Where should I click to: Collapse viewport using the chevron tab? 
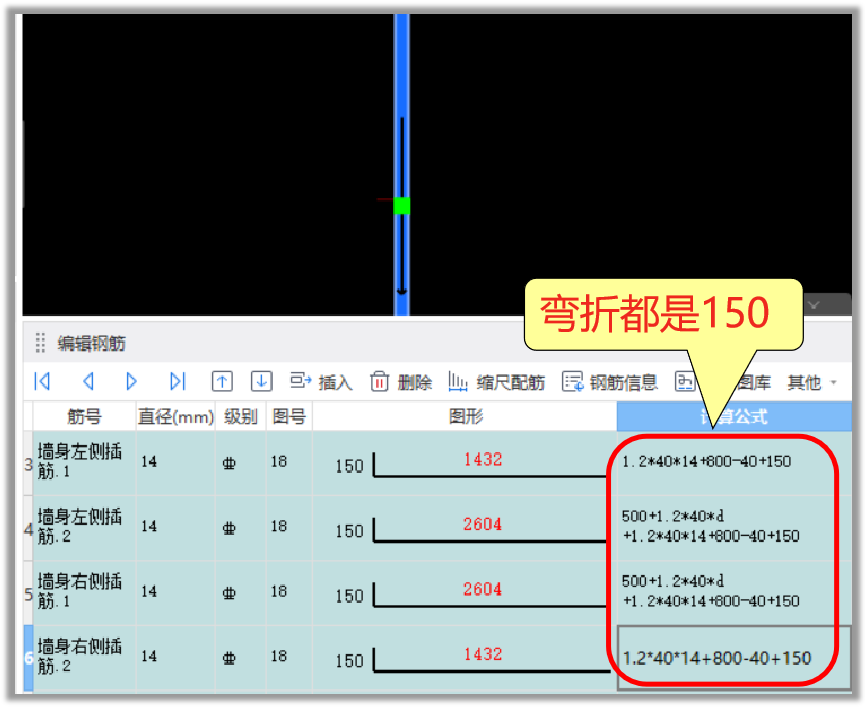tap(814, 305)
